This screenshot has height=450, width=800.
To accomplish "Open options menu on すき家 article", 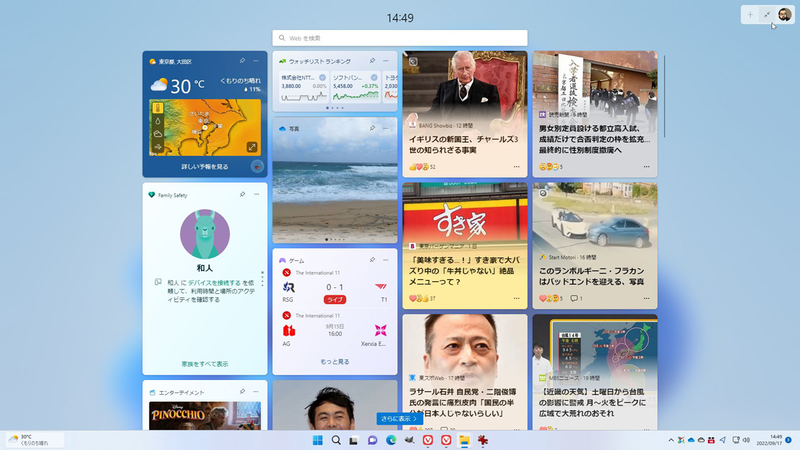I will (x=516, y=298).
